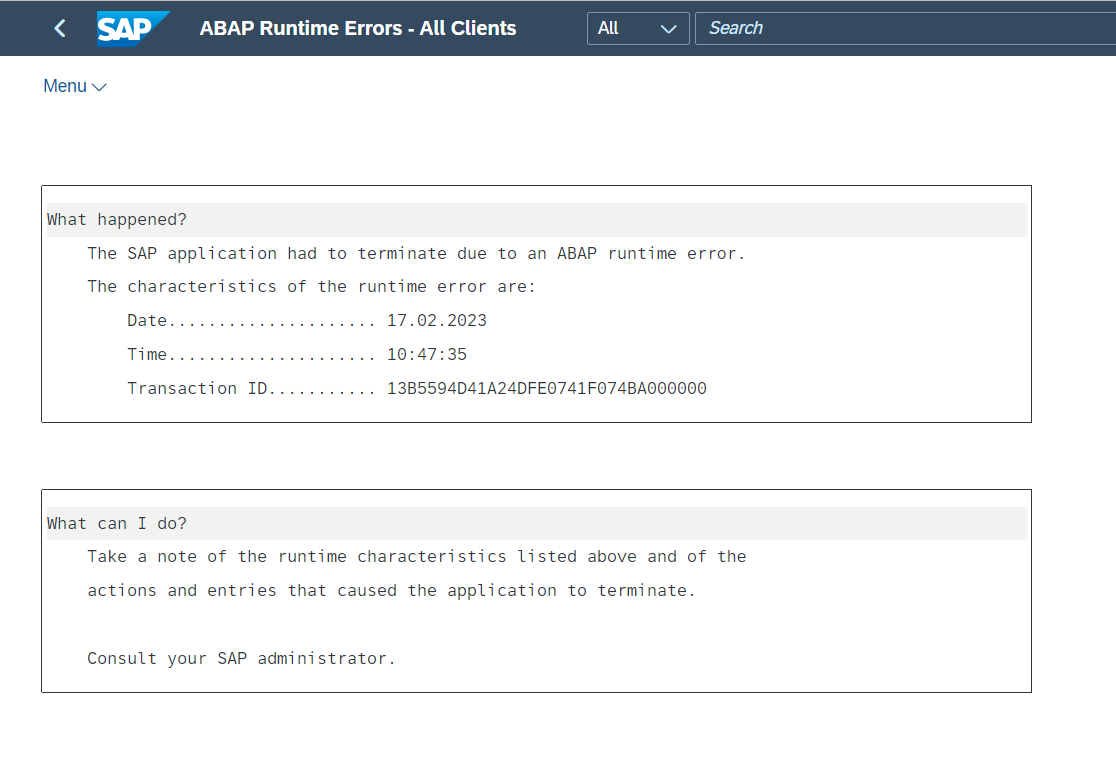Click the SAP logo
The height and width of the screenshot is (767, 1116).
click(133, 28)
